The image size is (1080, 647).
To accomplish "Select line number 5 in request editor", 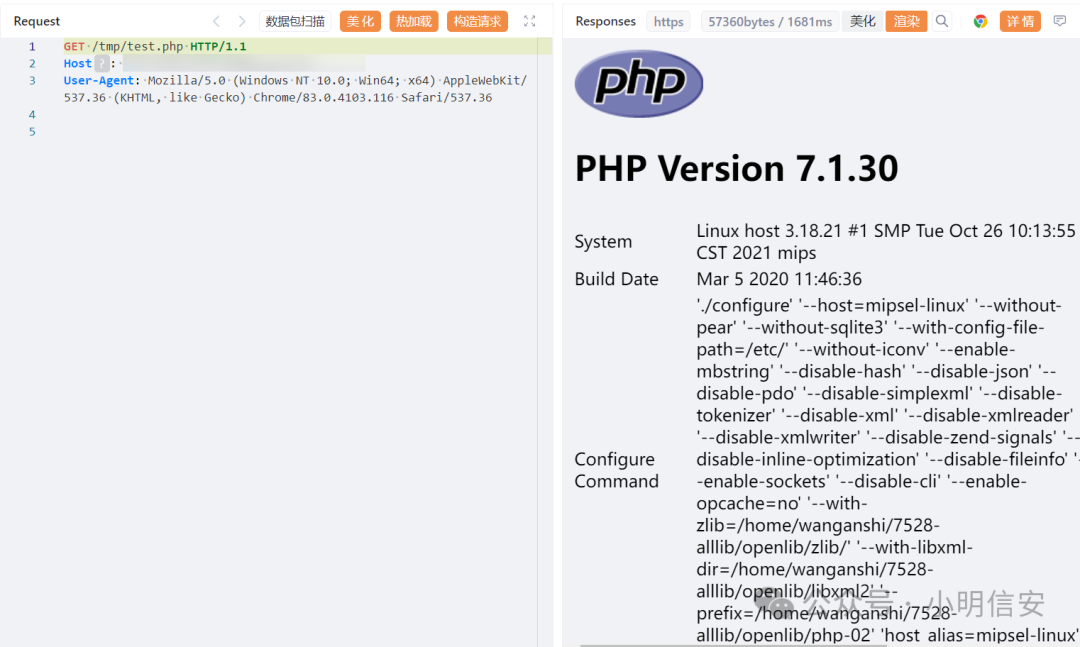I will click(32, 132).
